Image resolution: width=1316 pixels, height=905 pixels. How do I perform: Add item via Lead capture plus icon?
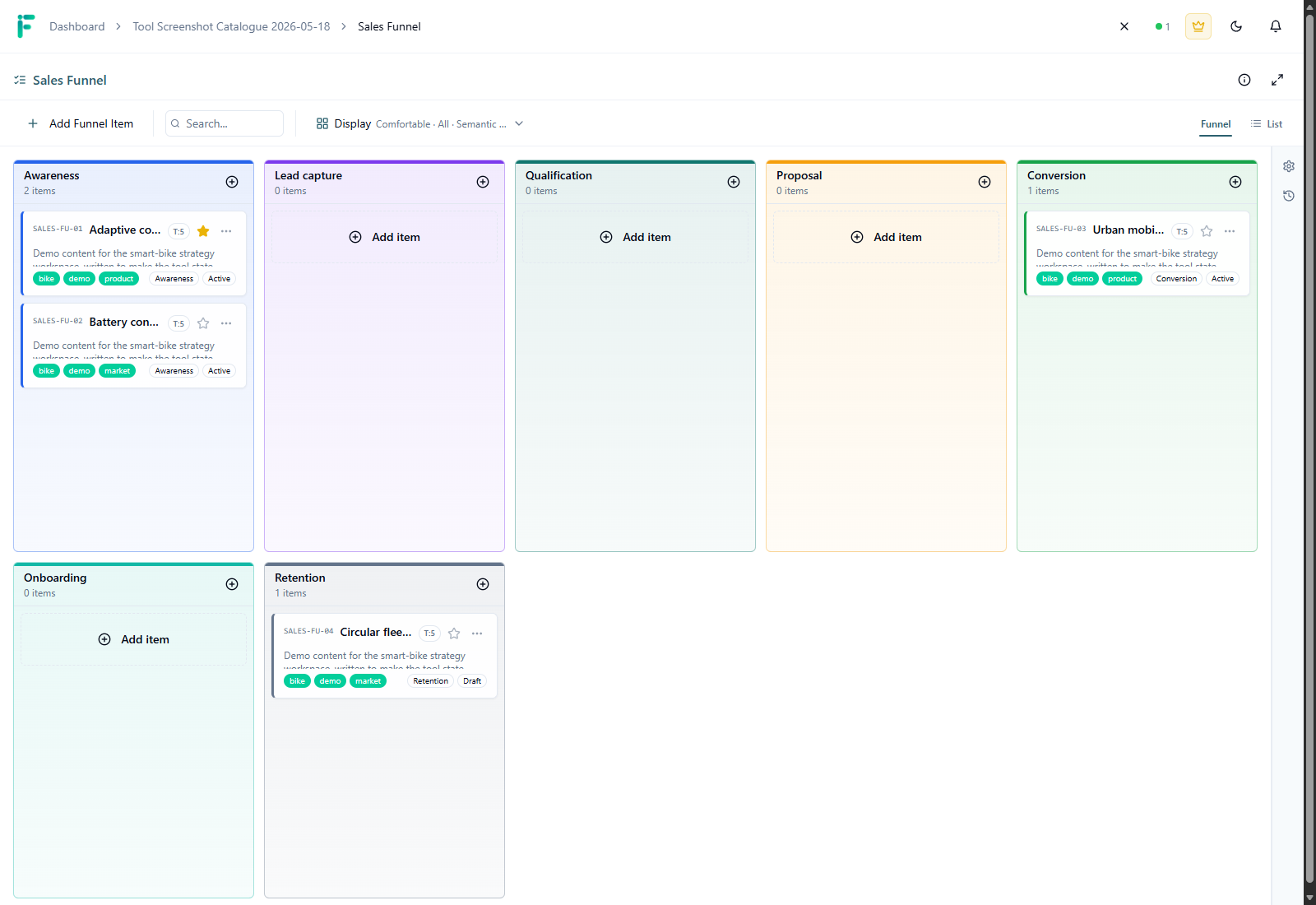click(x=483, y=182)
